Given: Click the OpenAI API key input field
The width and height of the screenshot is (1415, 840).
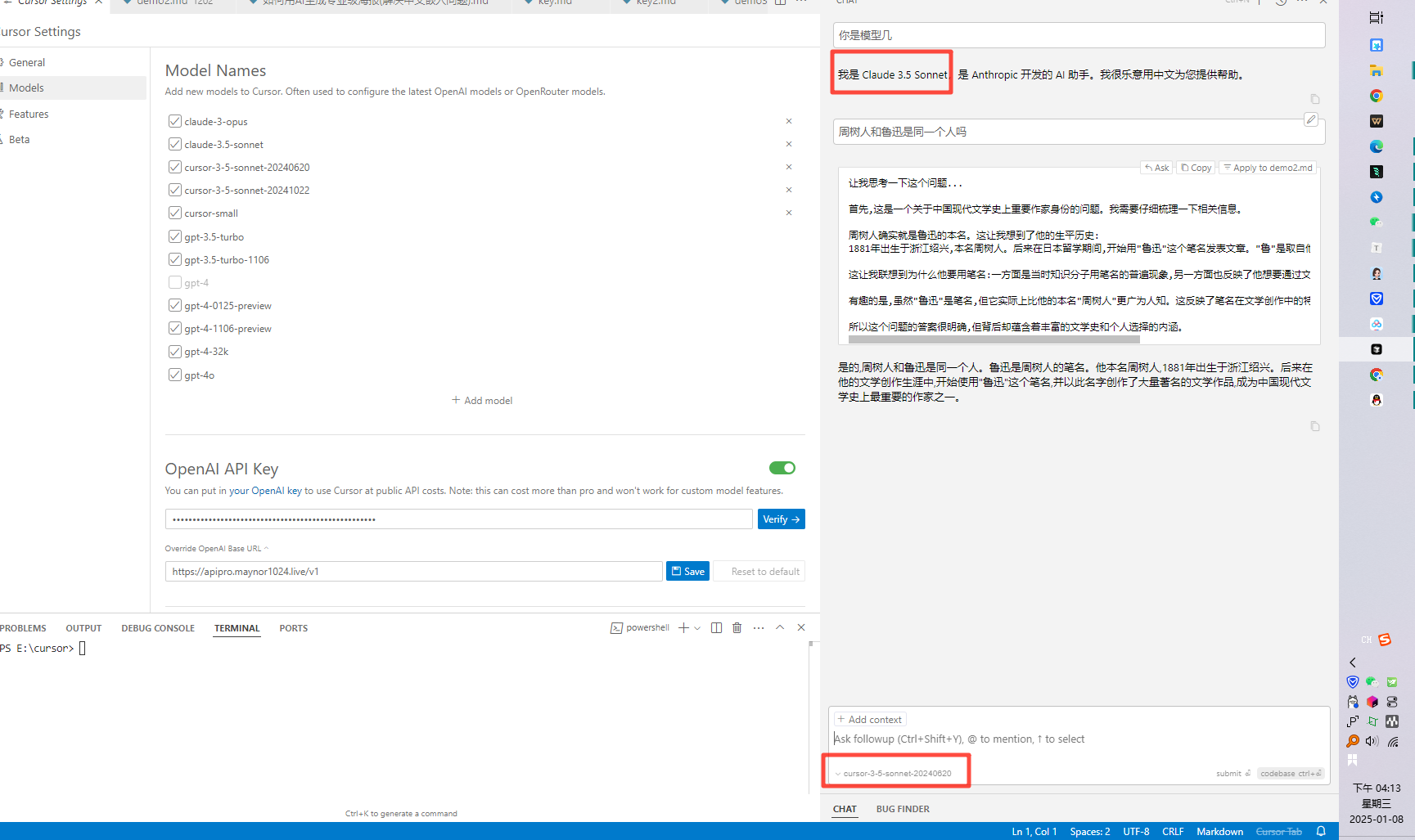Looking at the screenshot, I should pyautogui.click(x=458, y=519).
